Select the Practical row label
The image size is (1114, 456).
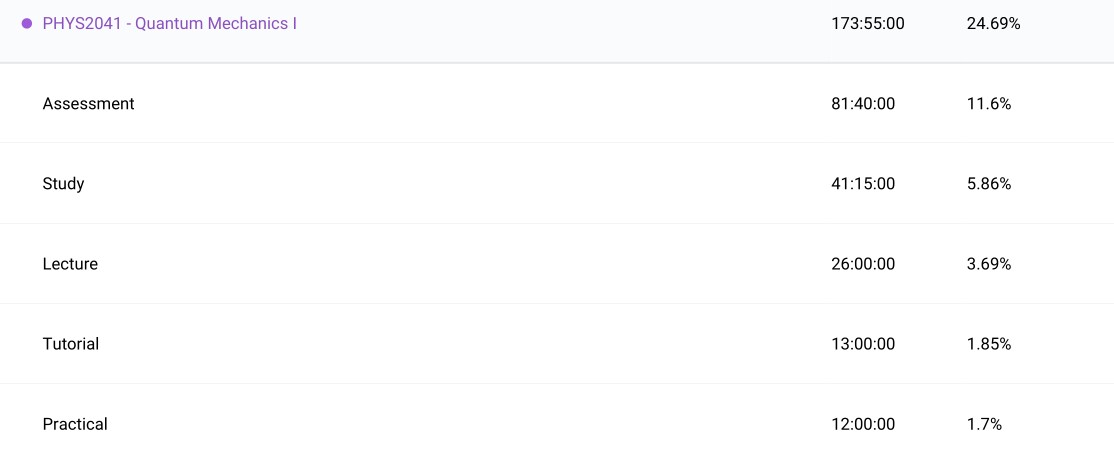75,424
